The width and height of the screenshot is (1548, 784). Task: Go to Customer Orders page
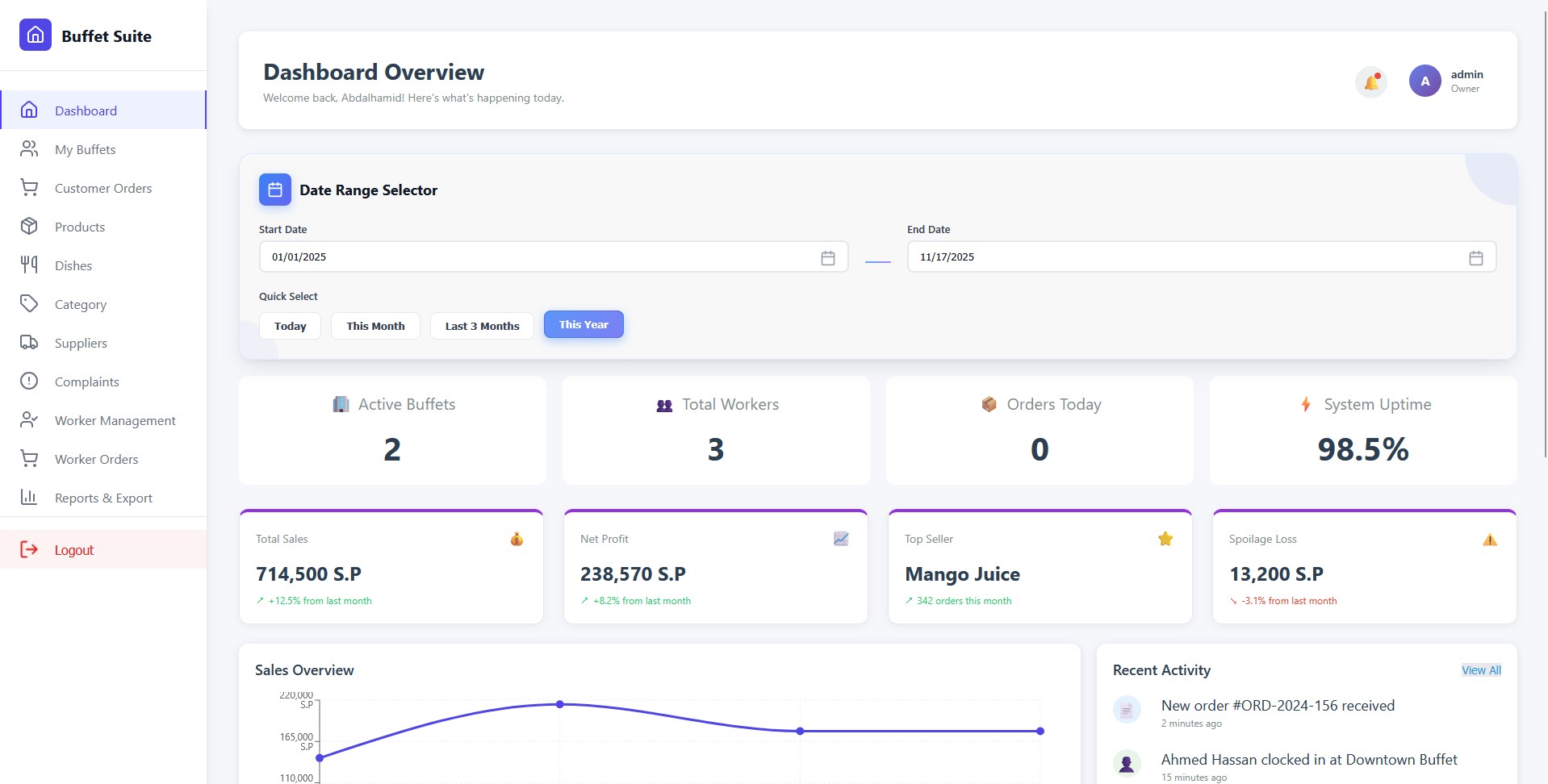(103, 188)
